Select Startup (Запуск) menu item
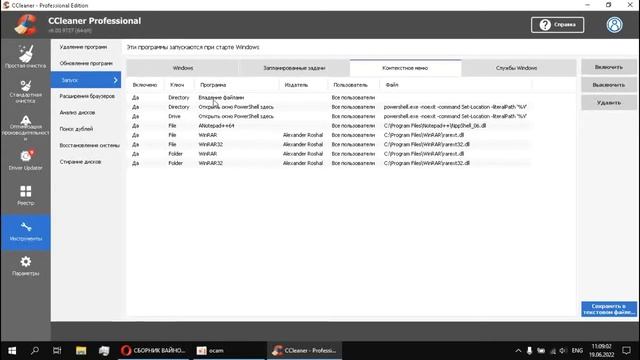The height and width of the screenshot is (360, 640). (x=86, y=80)
